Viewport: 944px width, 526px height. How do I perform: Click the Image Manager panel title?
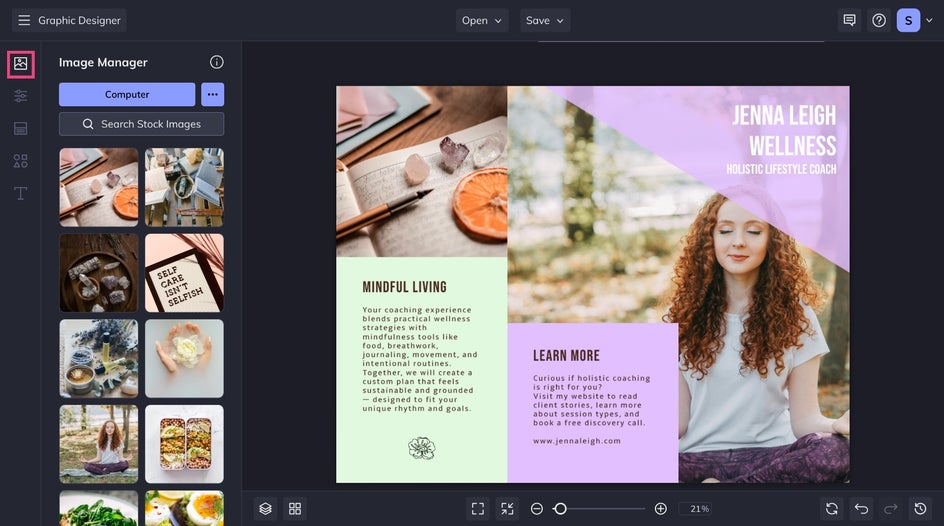(103, 63)
